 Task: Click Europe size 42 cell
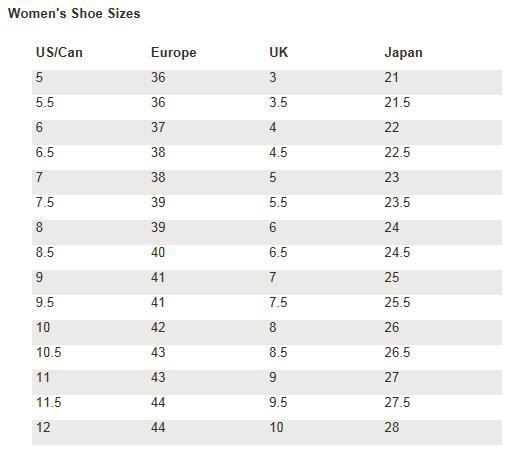click(158, 327)
